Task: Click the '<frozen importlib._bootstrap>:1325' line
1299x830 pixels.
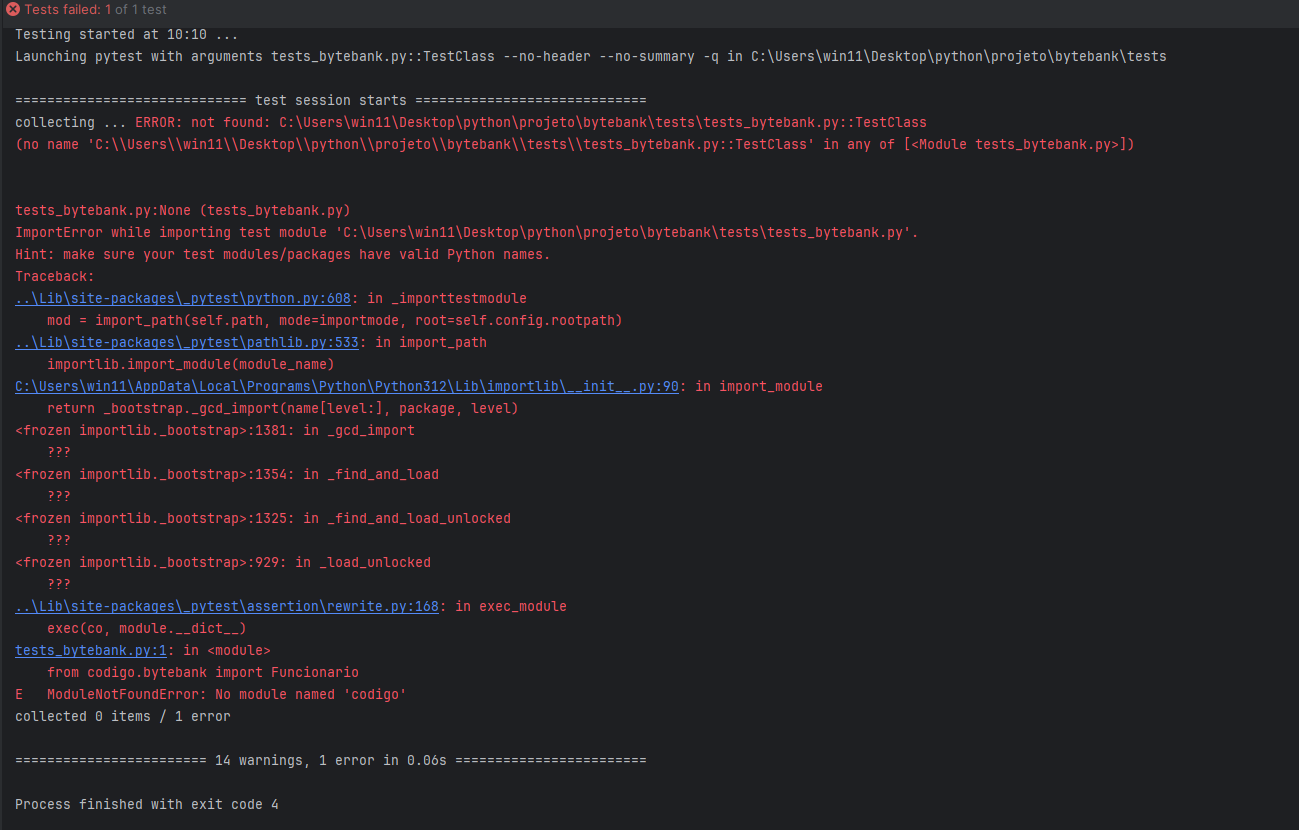Action: point(263,518)
